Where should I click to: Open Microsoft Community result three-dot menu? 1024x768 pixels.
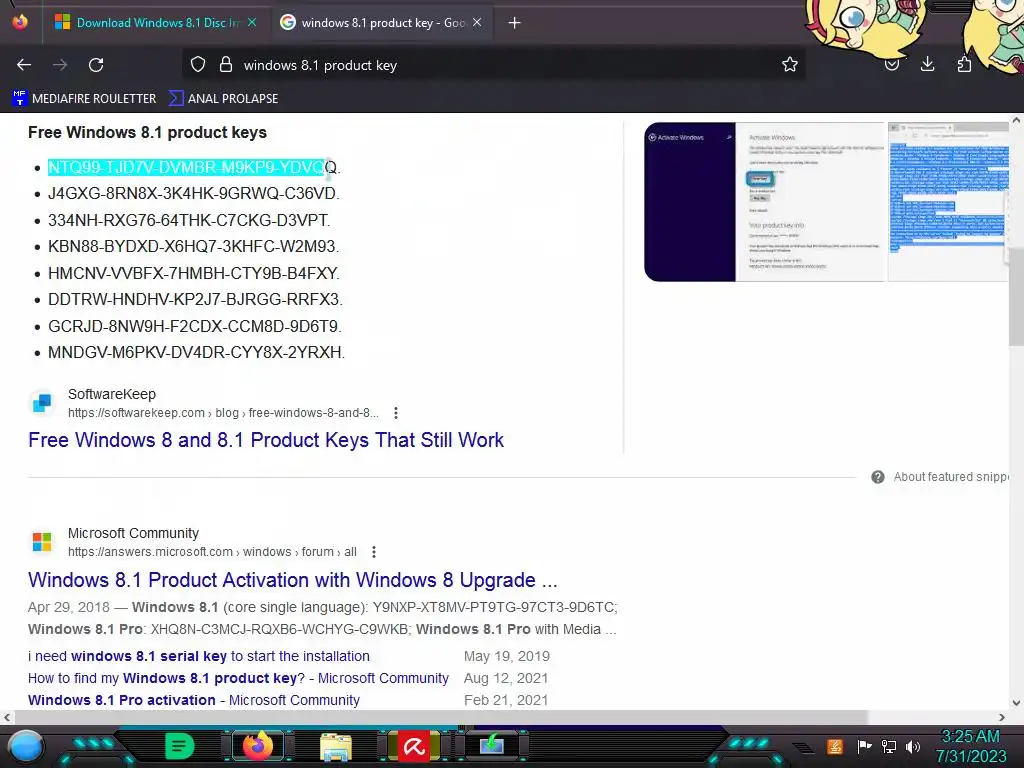pyautogui.click(x=374, y=552)
